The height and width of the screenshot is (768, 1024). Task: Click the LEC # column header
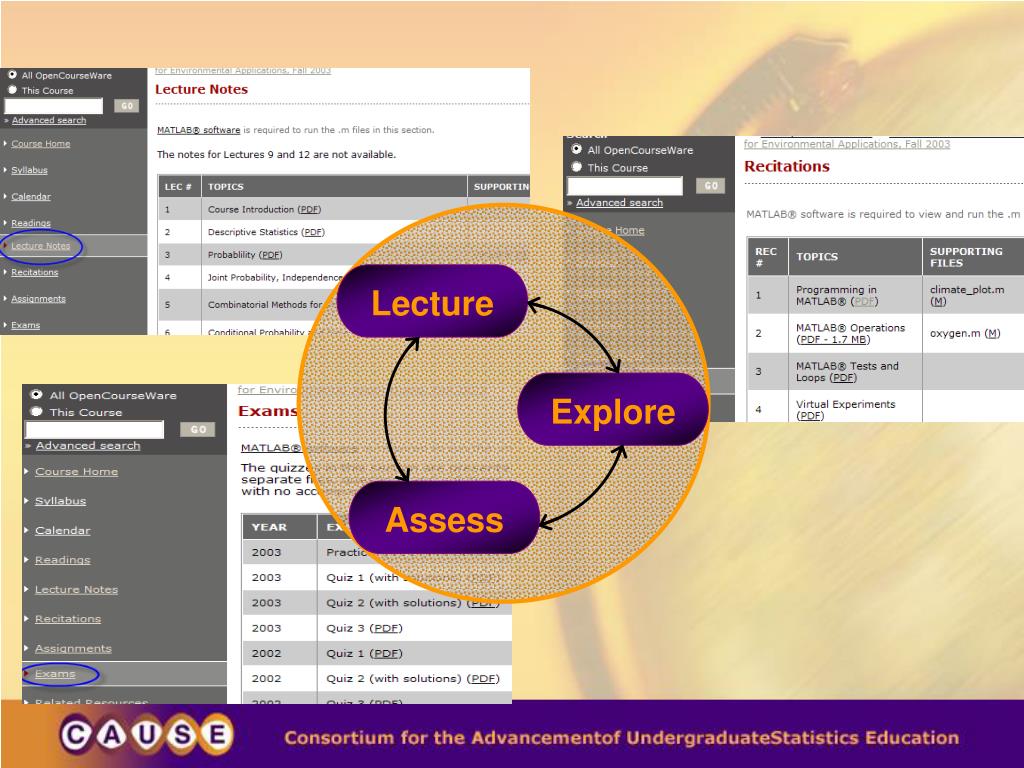click(x=179, y=187)
